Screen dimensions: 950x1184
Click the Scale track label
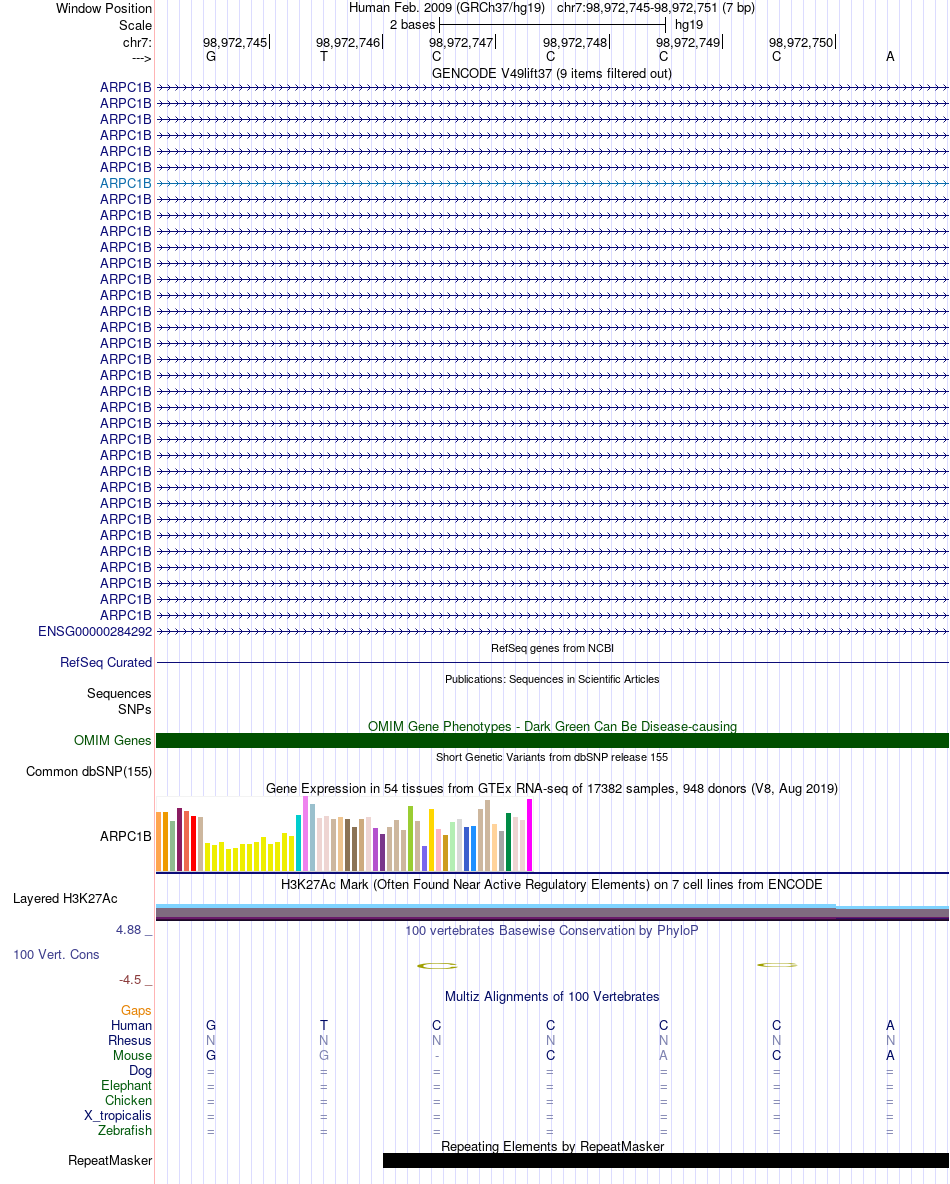[135, 25]
